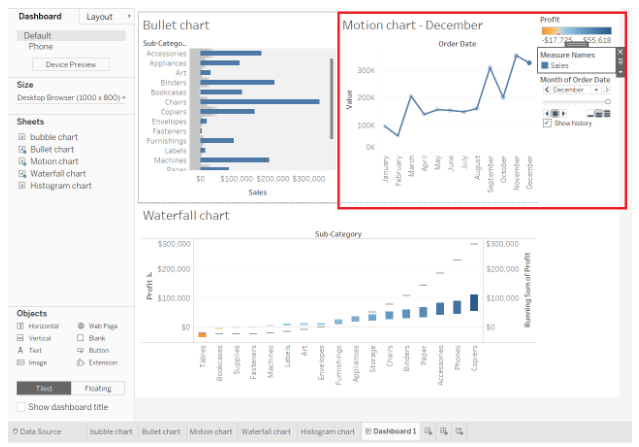This screenshot has height=447, width=639.
Task: Switch to the Layout tab
Action: pyautogui.click(x=100, y=17)
